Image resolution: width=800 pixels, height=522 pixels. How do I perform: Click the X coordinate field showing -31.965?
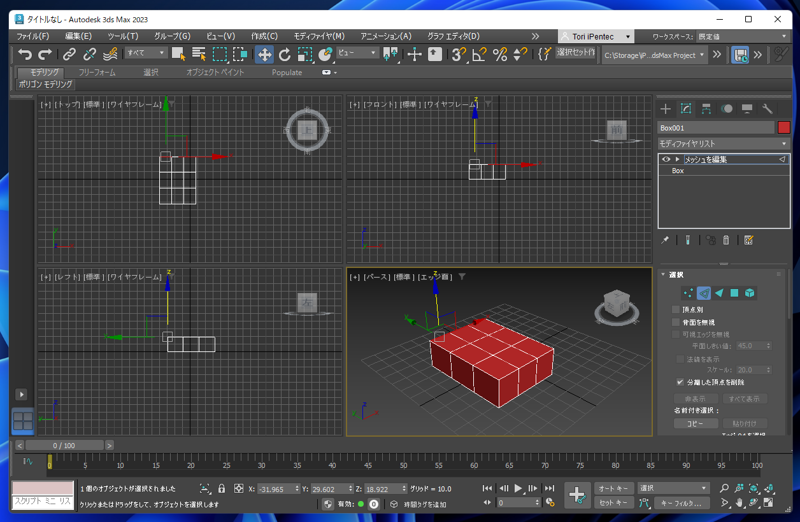tap(277, 489)
